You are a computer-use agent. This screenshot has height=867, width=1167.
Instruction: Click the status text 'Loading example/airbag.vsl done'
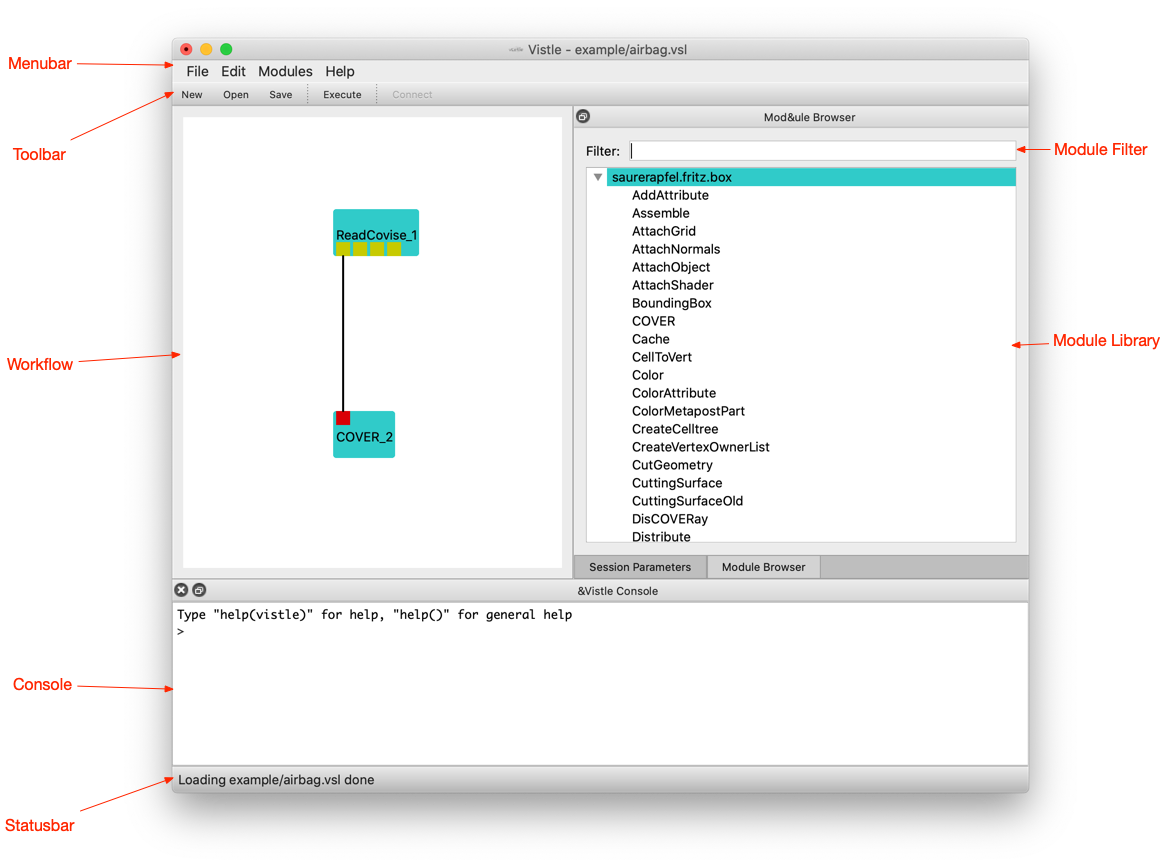click(x=276, y=779)
